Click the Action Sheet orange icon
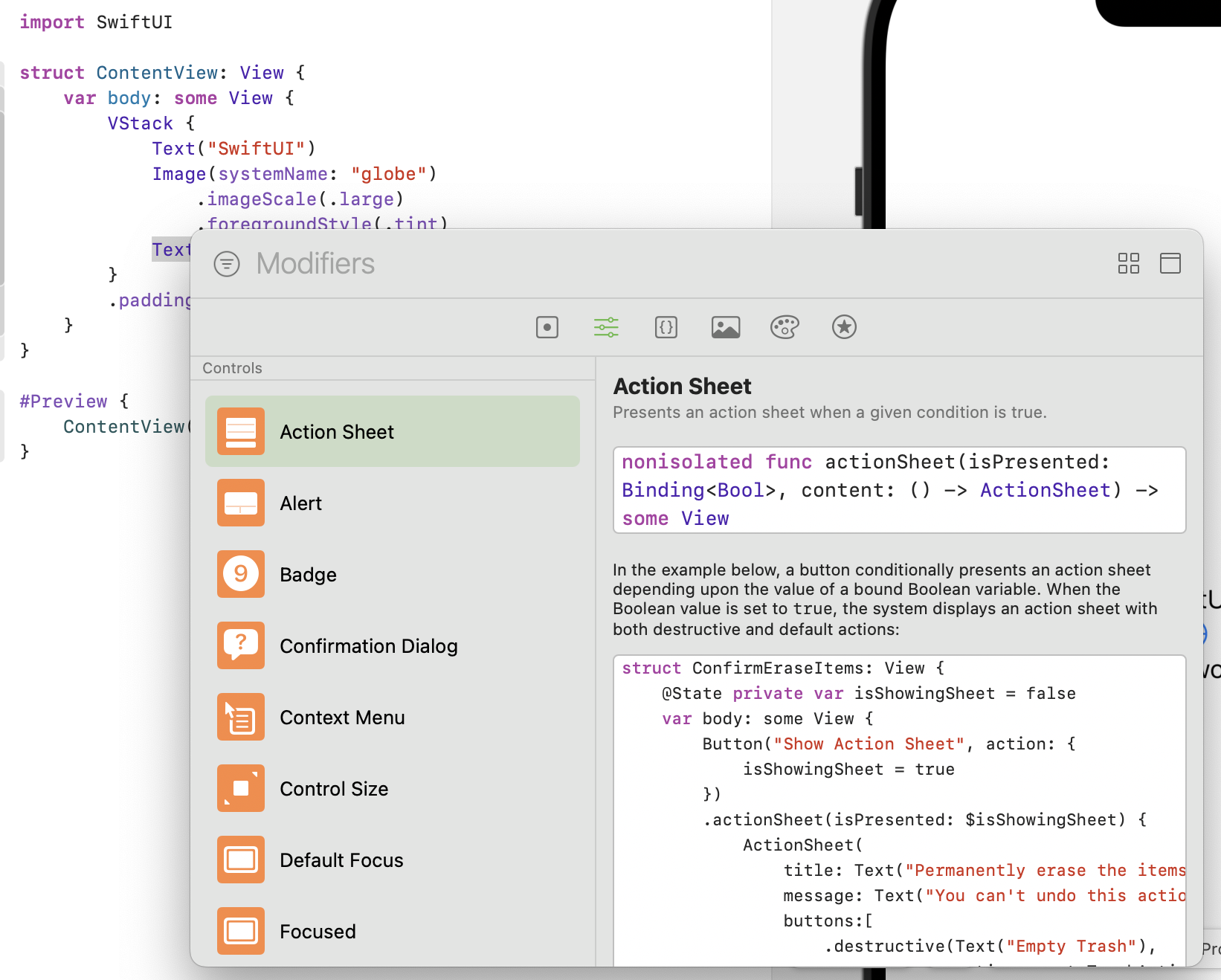Image resolution: width=1221 pixels, height=980 pixels. [x=241, y=431]
